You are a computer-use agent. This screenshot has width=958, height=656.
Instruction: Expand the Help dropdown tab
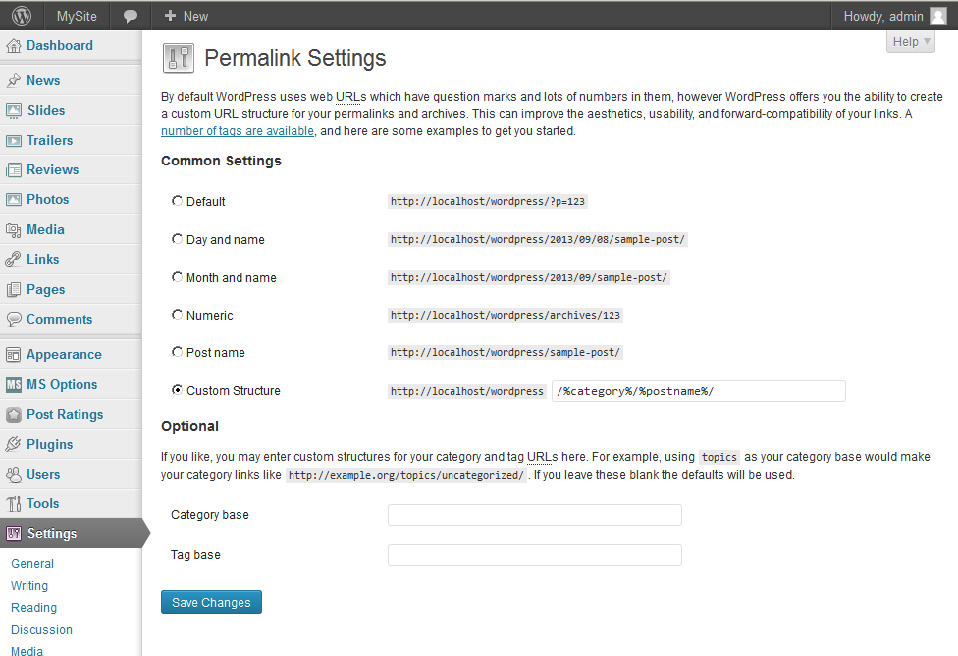click(910, 42)
